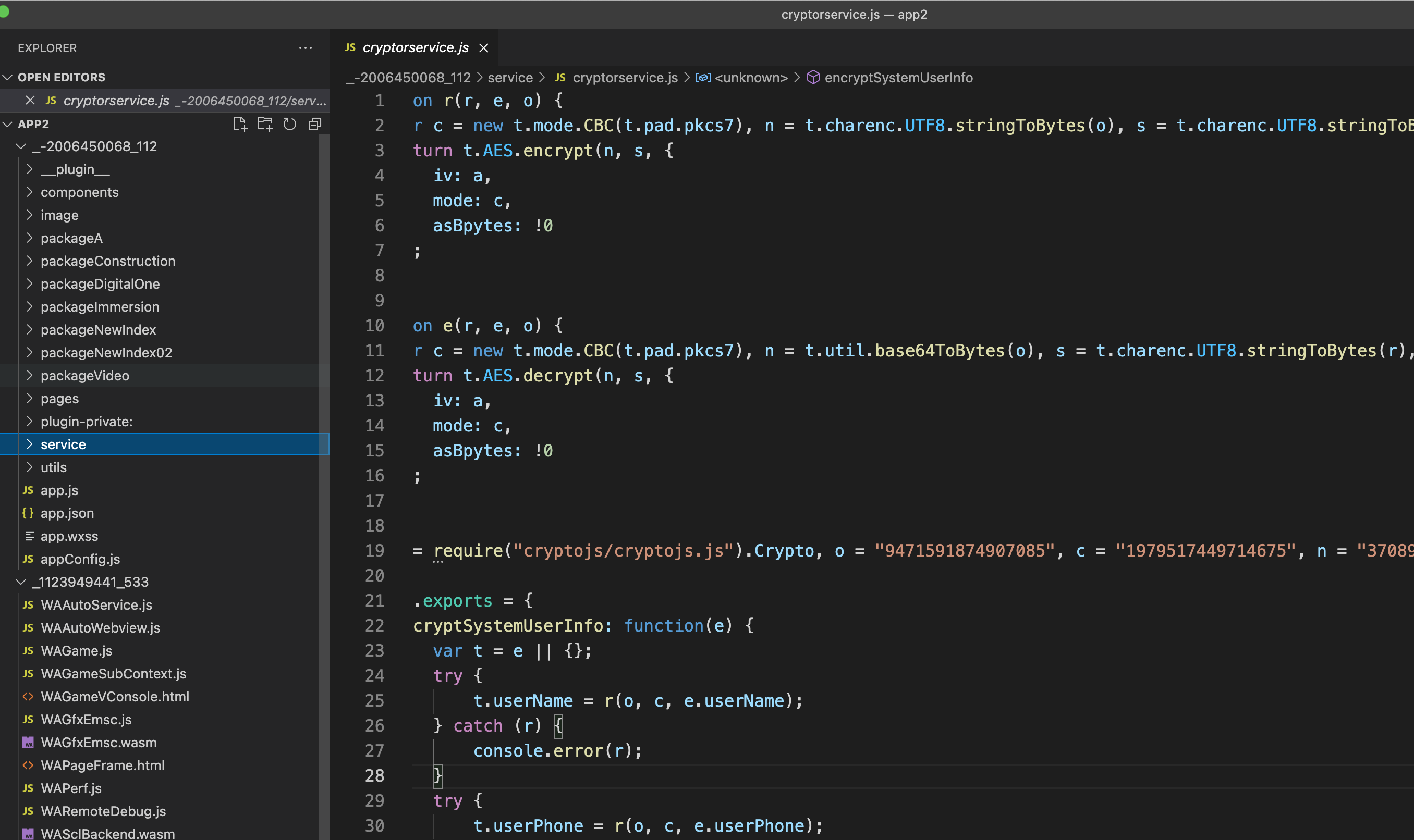This screenshot has height=840, width=1414.
Task: Click console.error on line 27
Action: [538, 751]
